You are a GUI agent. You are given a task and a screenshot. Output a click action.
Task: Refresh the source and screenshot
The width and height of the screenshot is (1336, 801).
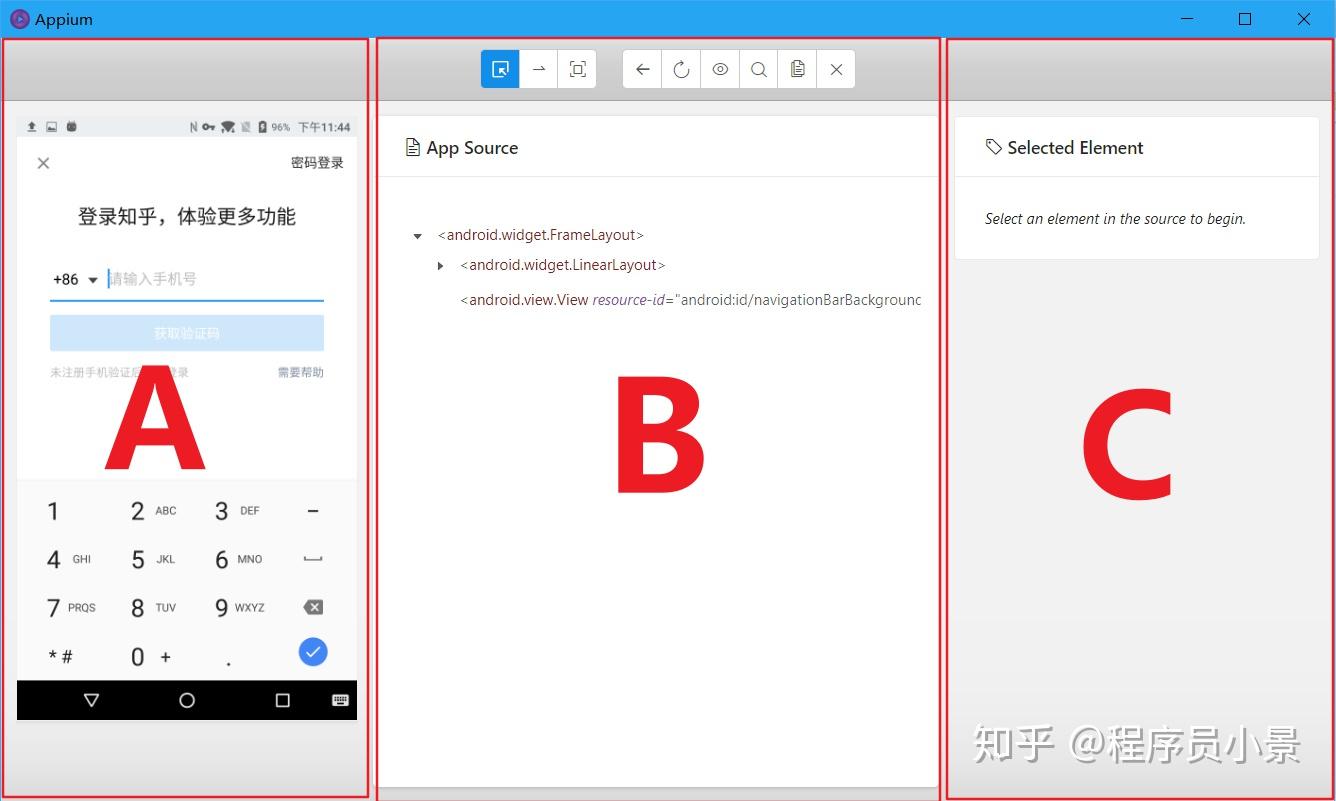[x=681, y=69]
